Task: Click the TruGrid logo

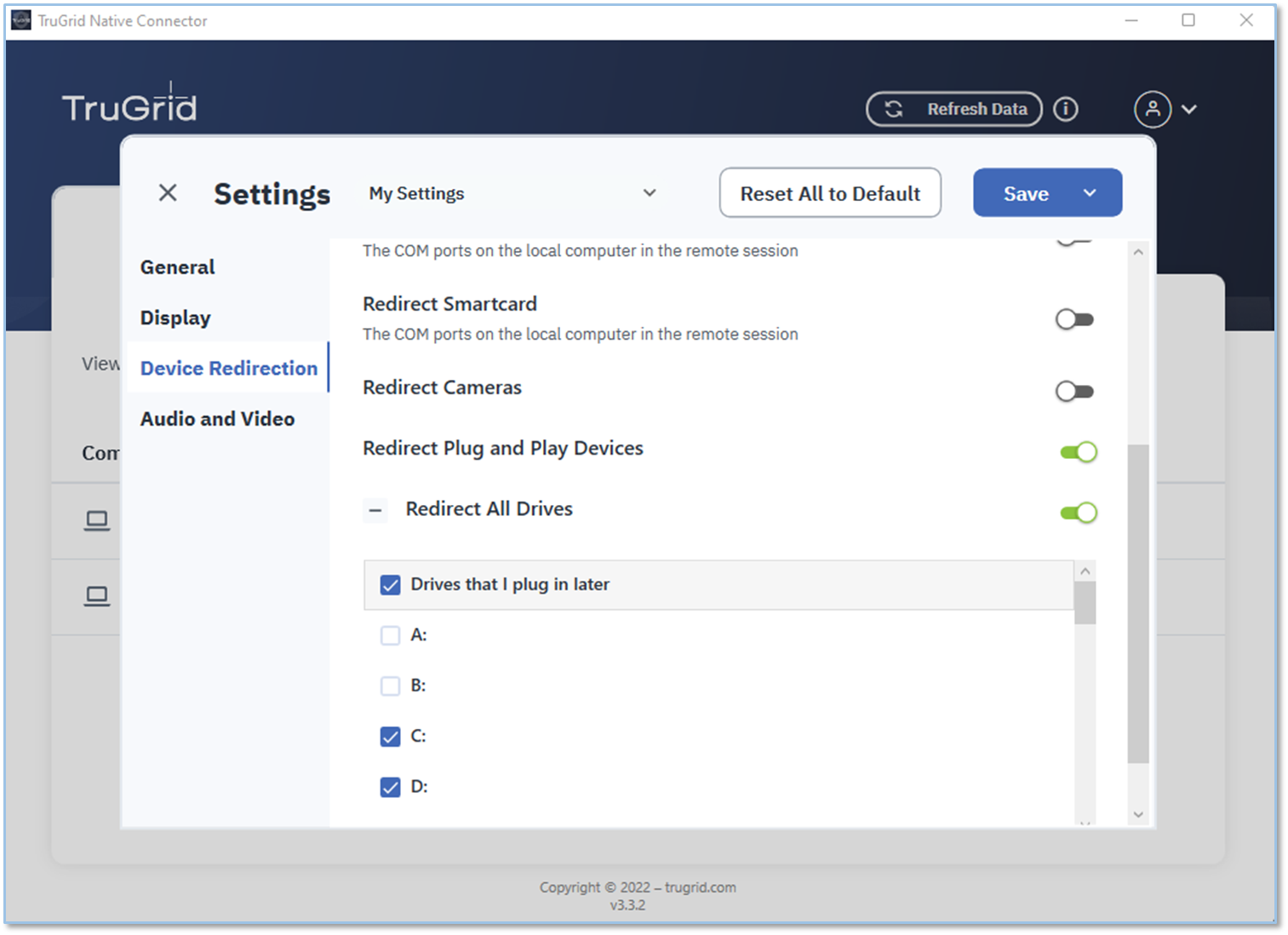Action: click(x=129, y=103)
